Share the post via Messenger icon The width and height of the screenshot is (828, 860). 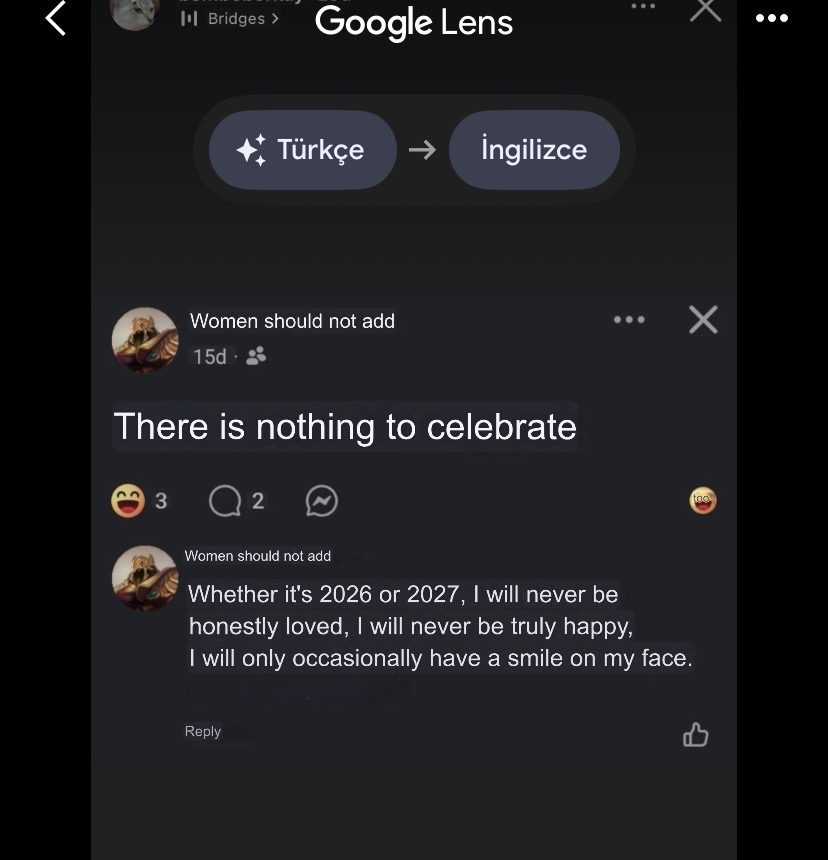click(321, 501)
